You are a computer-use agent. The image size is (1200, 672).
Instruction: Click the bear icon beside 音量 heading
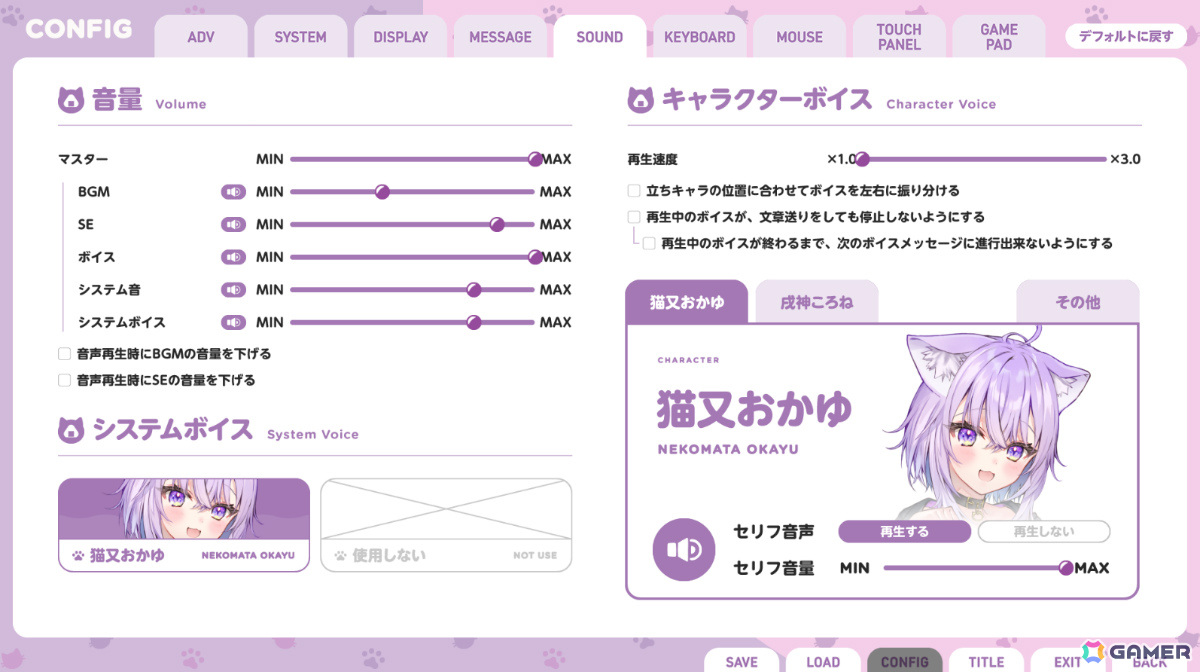point(71,100)
